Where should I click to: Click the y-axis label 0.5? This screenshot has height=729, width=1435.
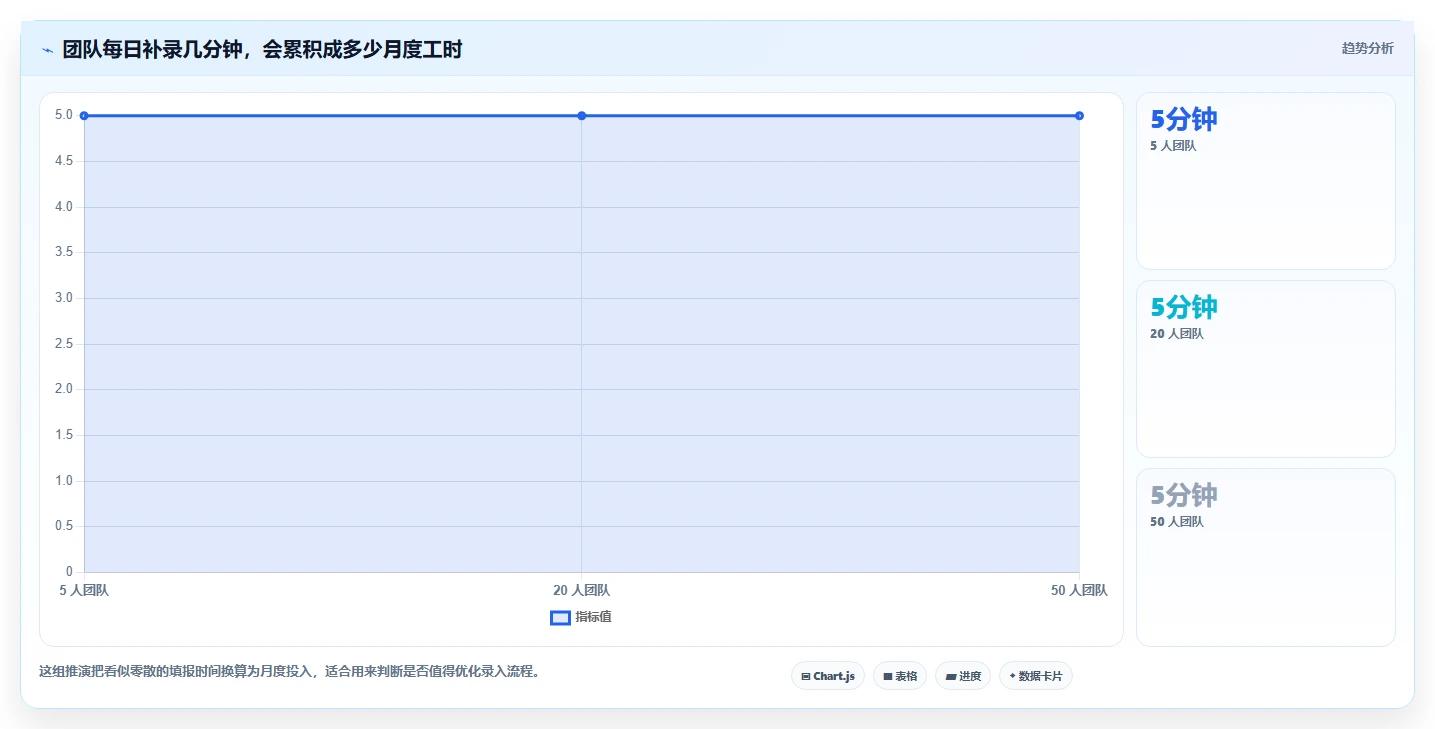[x=64, y=526]
